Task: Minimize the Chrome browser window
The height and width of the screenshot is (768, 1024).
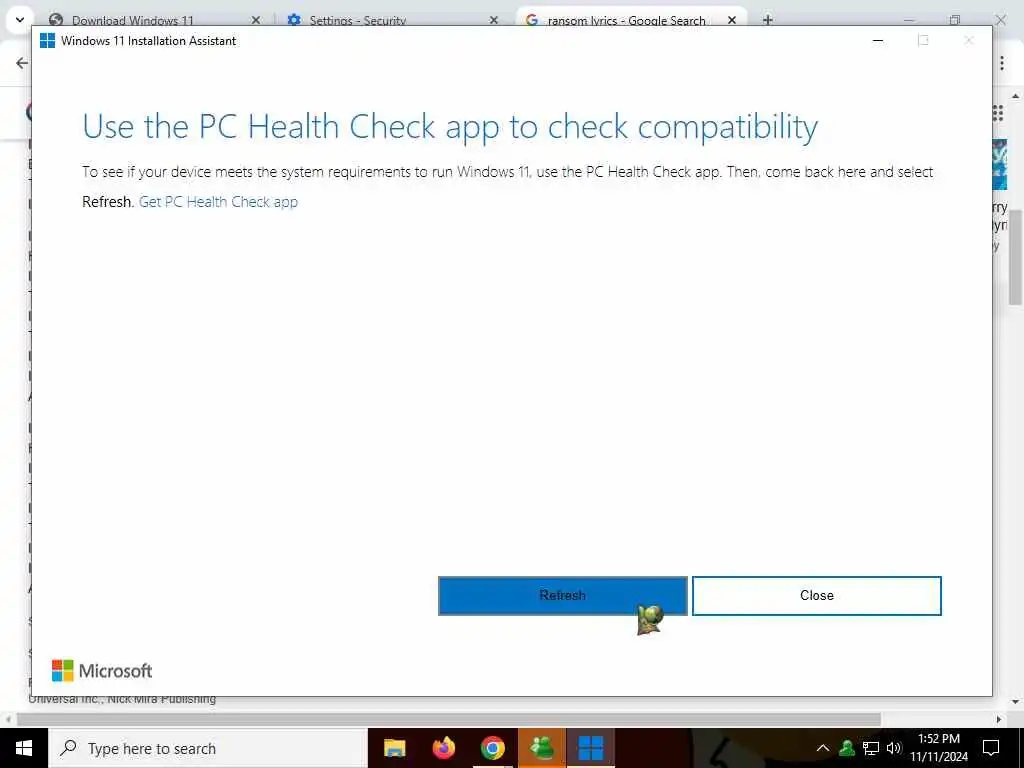Action: point(909,20)
